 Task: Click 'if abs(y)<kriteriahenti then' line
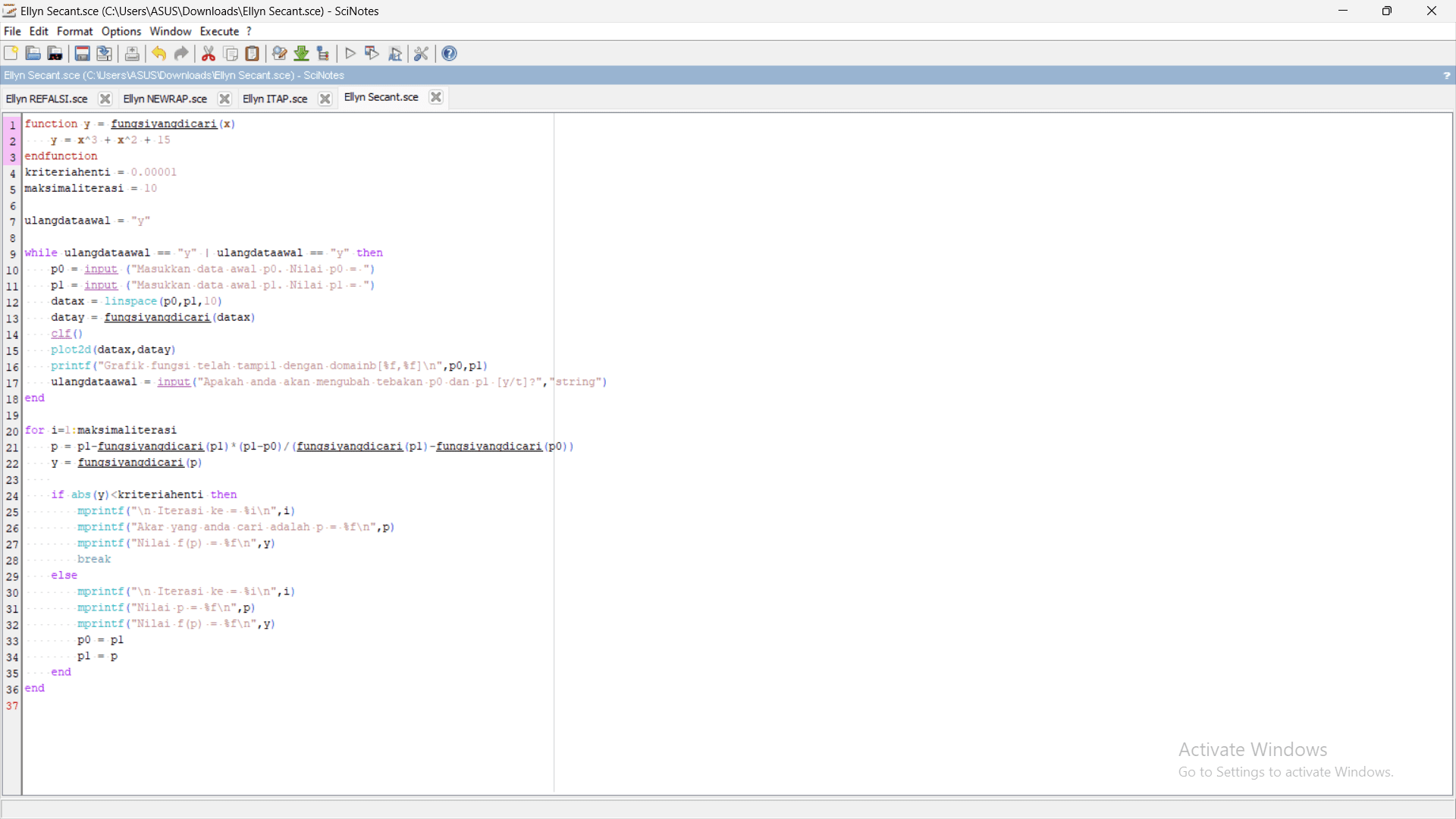(144, 494)
